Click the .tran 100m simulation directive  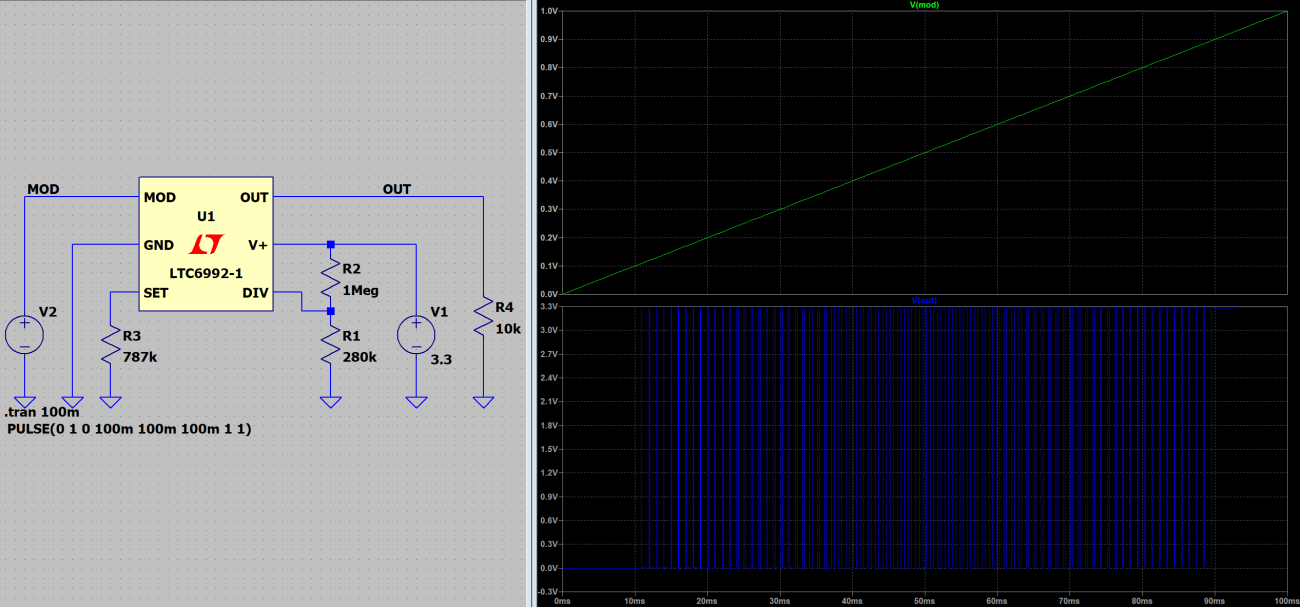point(40,411)
